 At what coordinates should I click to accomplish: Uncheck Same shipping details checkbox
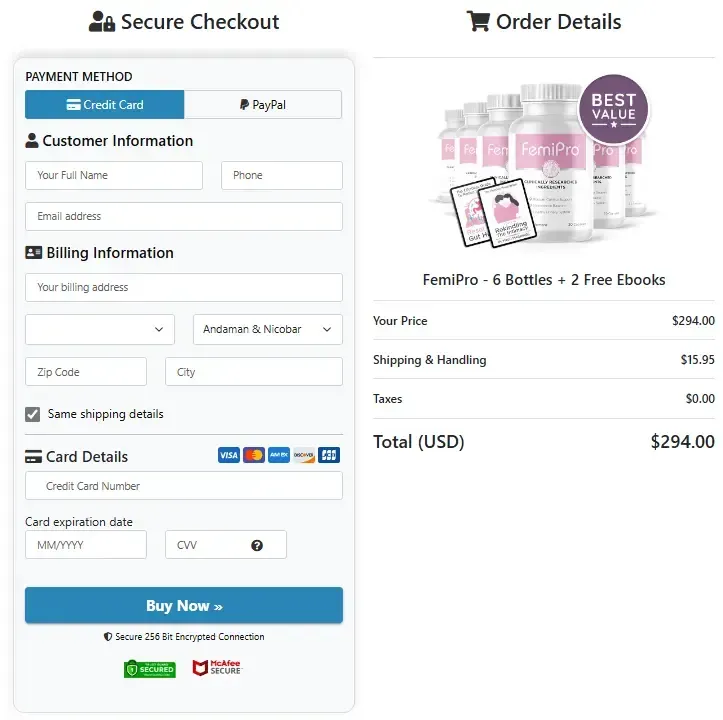[x=32, y=414]
